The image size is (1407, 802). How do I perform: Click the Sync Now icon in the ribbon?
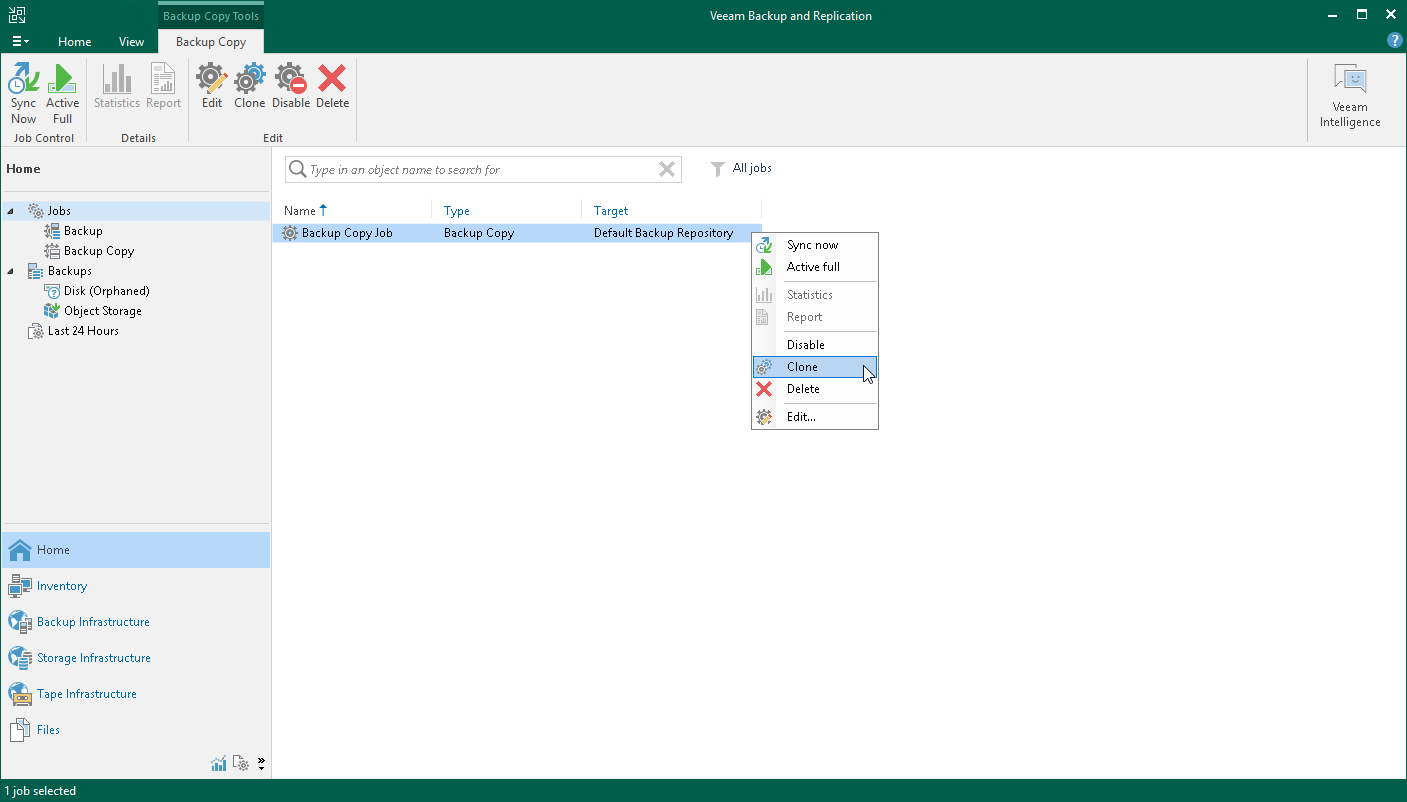click(23, 90)
